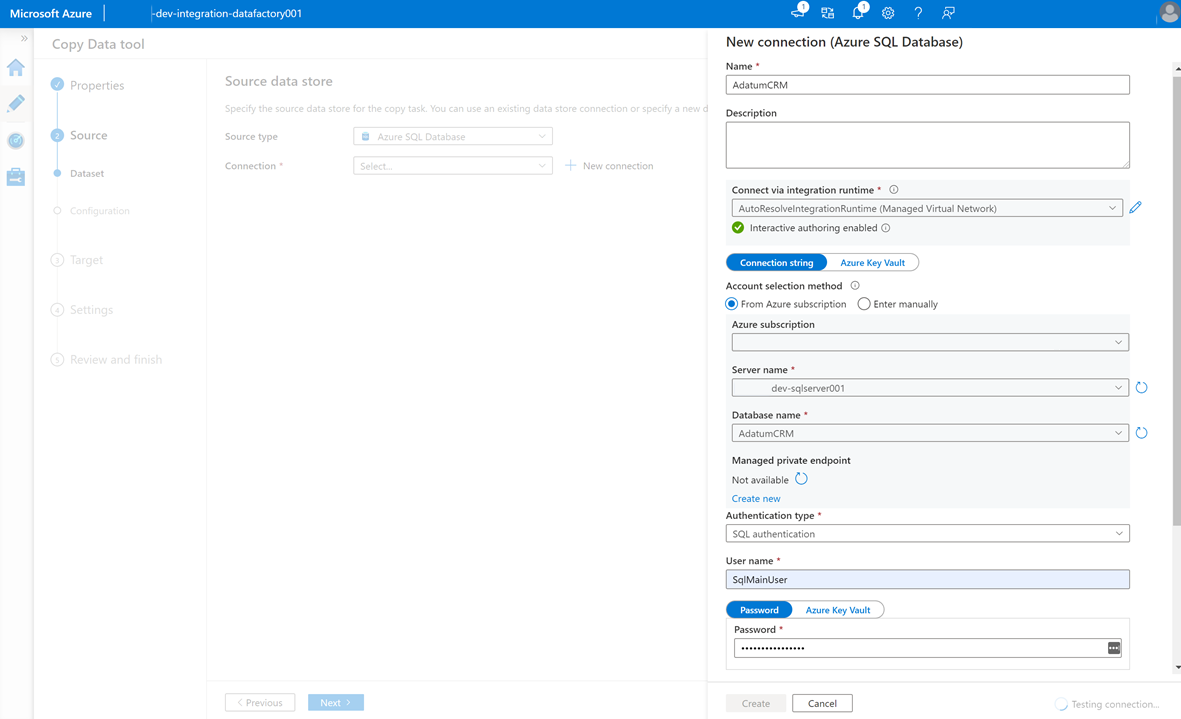The width and height of the screenshot is (1181, 719).
Task: Click info icon beside Account selection method
Action: click(855, 285)
